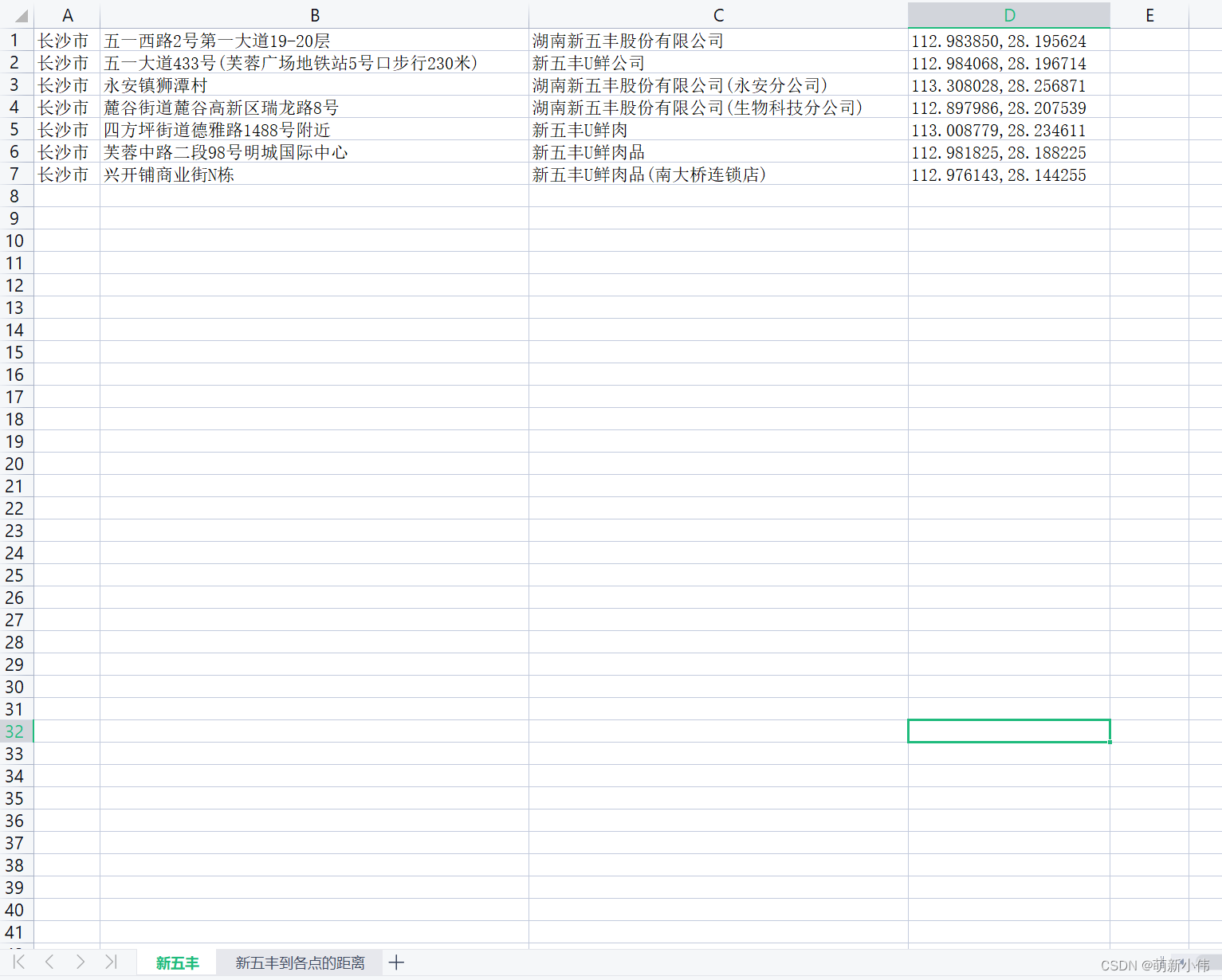1222x980 pixels.
Task: Select row 1 header
Action: pyautogui.click(x=16, y=40)
